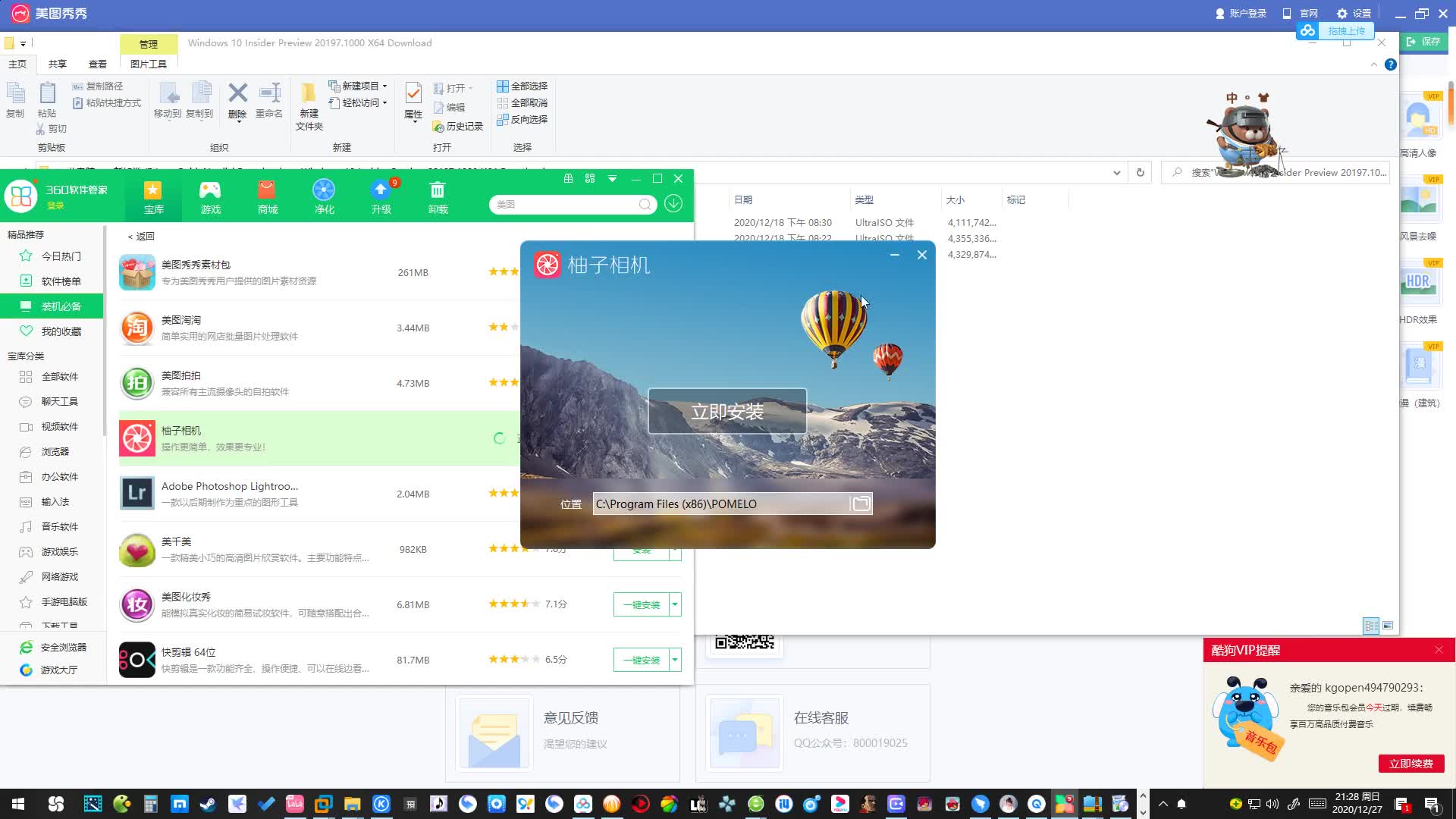Select 音乐软件 category

pos(52,527)
